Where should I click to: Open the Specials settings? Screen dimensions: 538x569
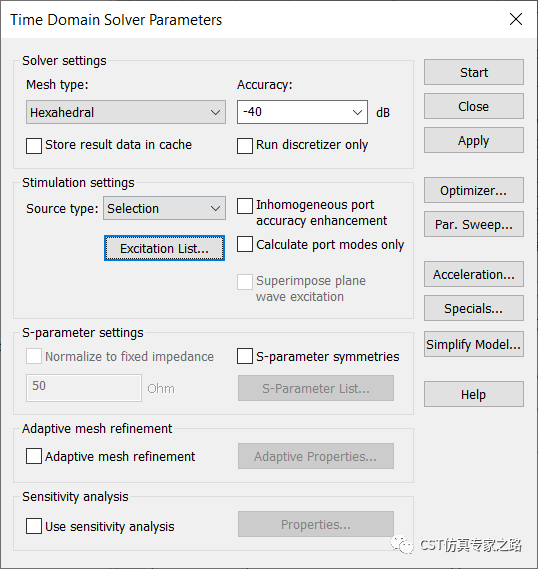coord(473,308)
